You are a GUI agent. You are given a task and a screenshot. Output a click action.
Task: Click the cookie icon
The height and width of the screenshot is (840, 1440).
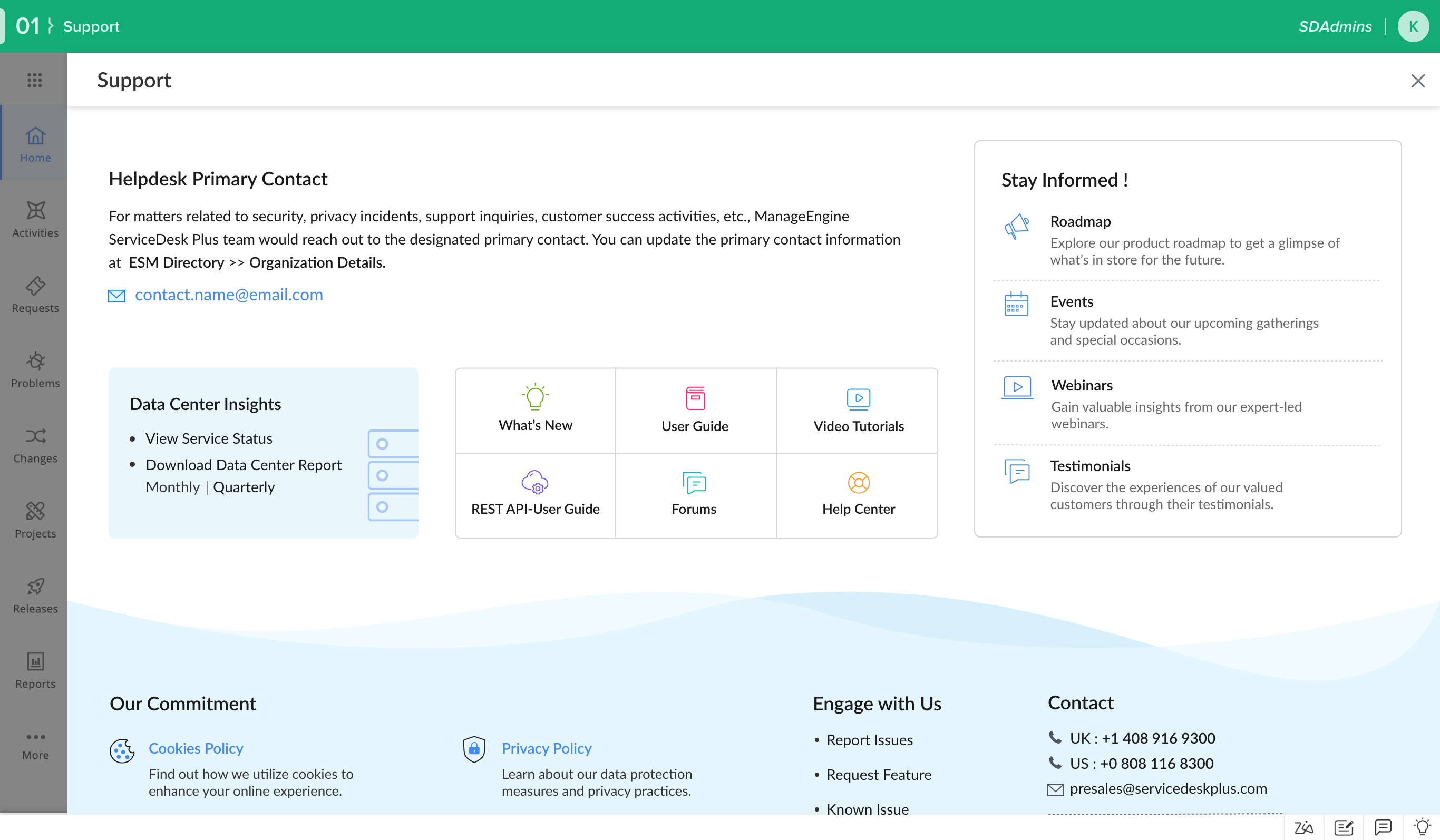click(x=122, y=750)
